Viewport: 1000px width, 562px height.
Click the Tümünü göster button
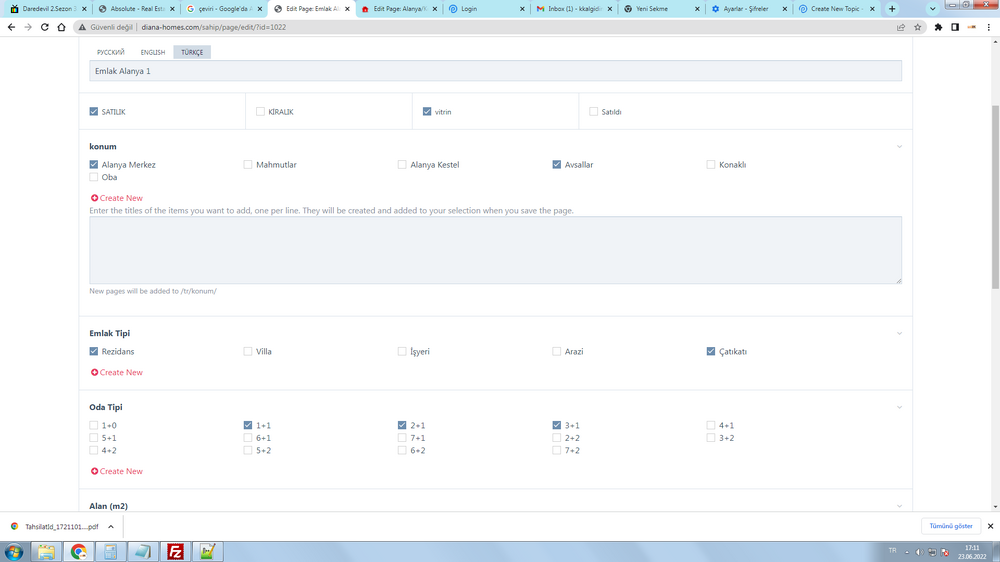(950, 526)
